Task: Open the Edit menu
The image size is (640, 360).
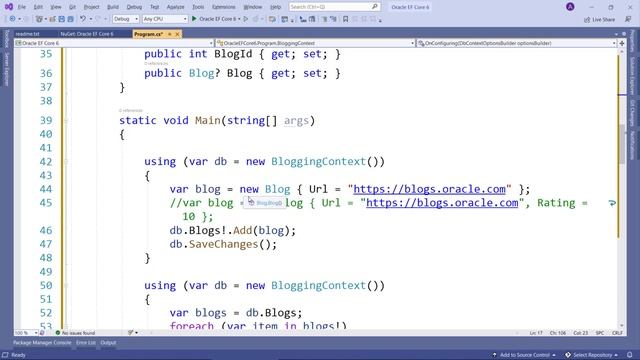Action: [38, 7]
